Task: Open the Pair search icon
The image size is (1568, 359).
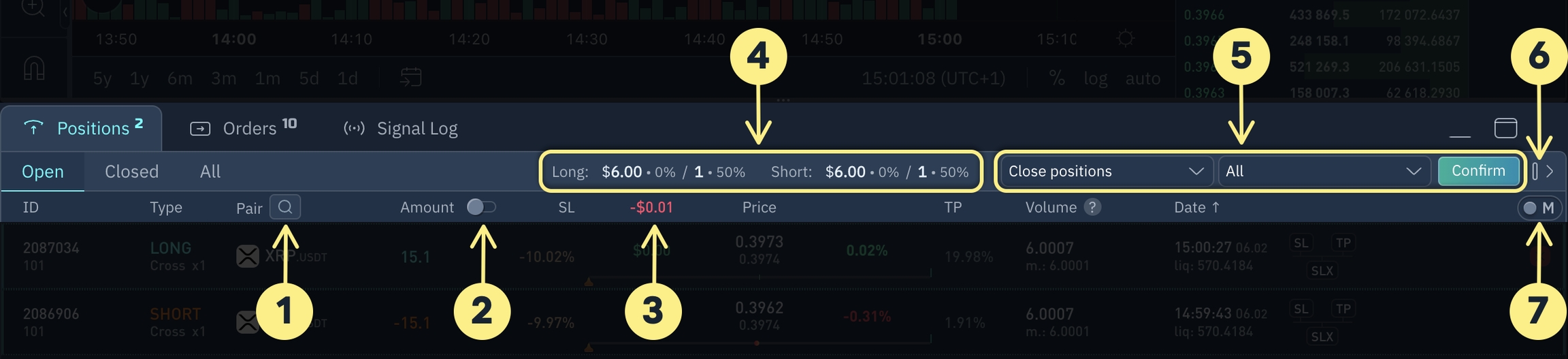Action: point(285,207)
